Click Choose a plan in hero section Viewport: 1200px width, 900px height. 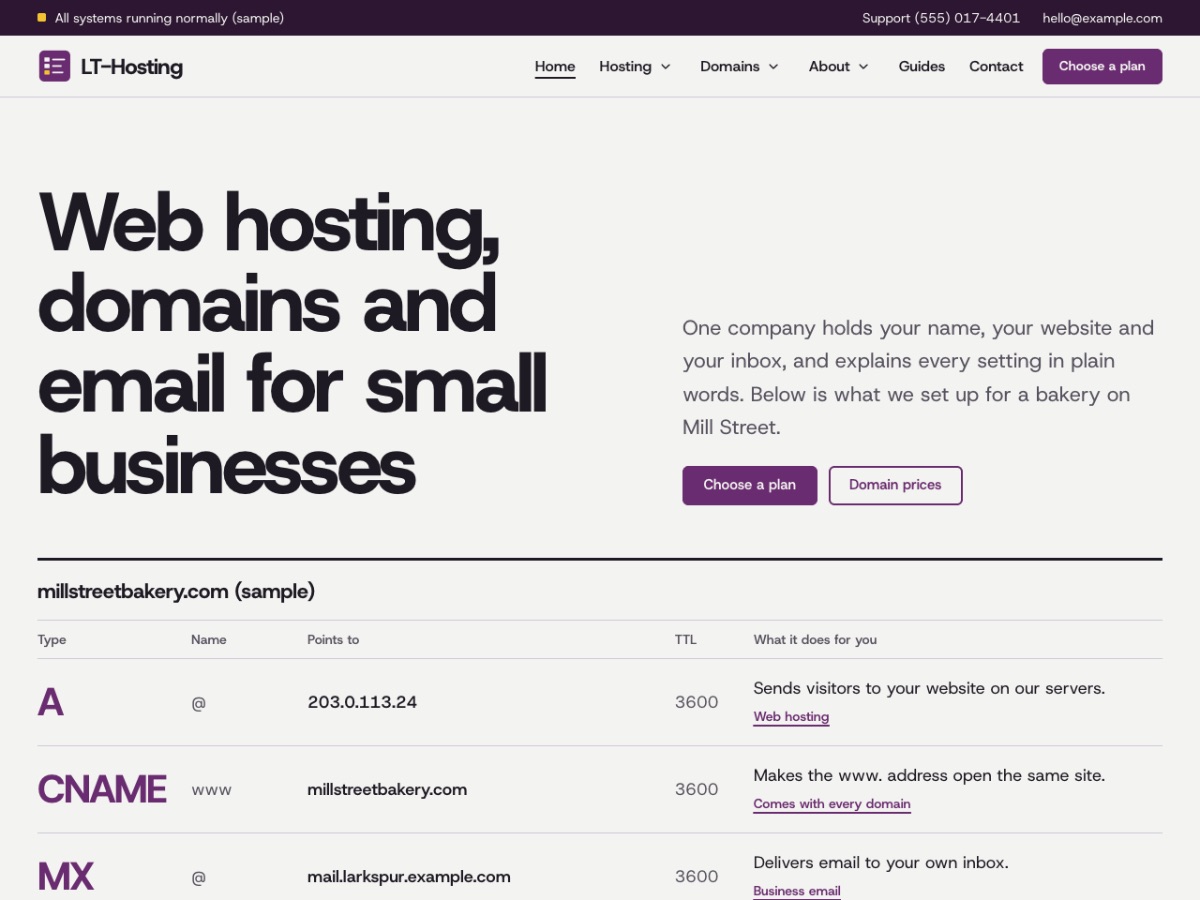[x=750, y=485]
